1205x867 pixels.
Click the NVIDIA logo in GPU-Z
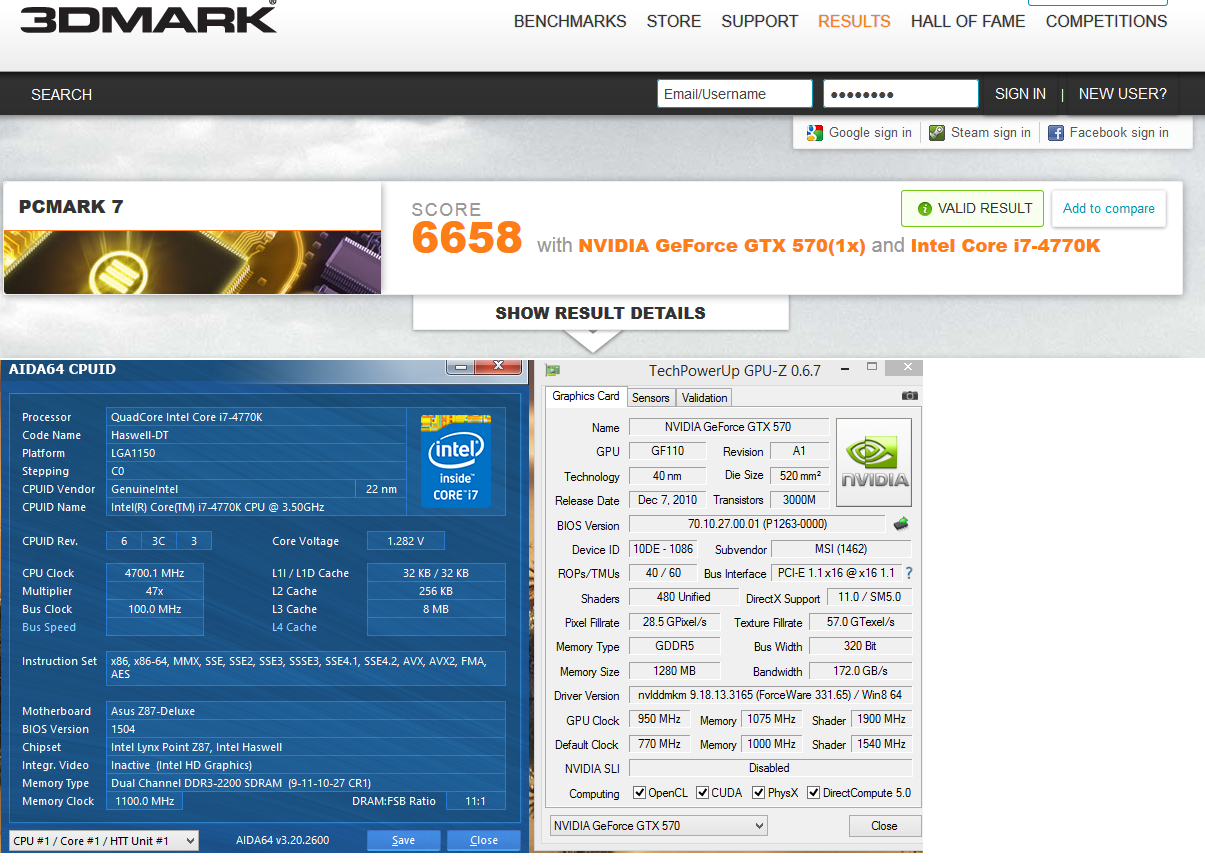coord(874,463)
